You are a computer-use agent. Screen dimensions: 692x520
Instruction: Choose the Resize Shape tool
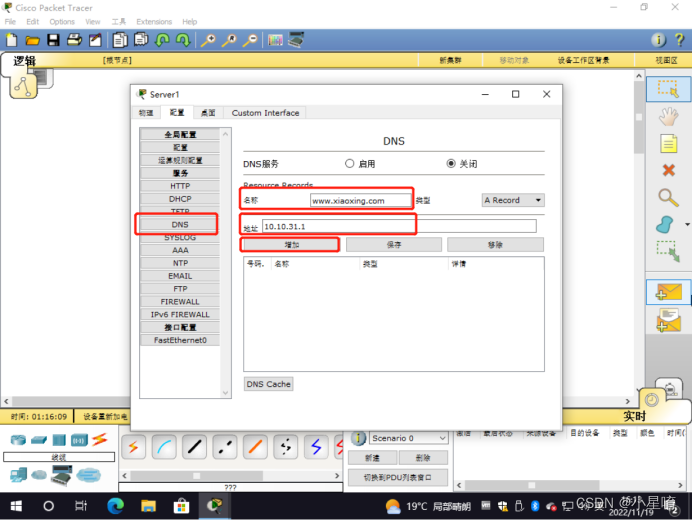[x=668, y=251]
